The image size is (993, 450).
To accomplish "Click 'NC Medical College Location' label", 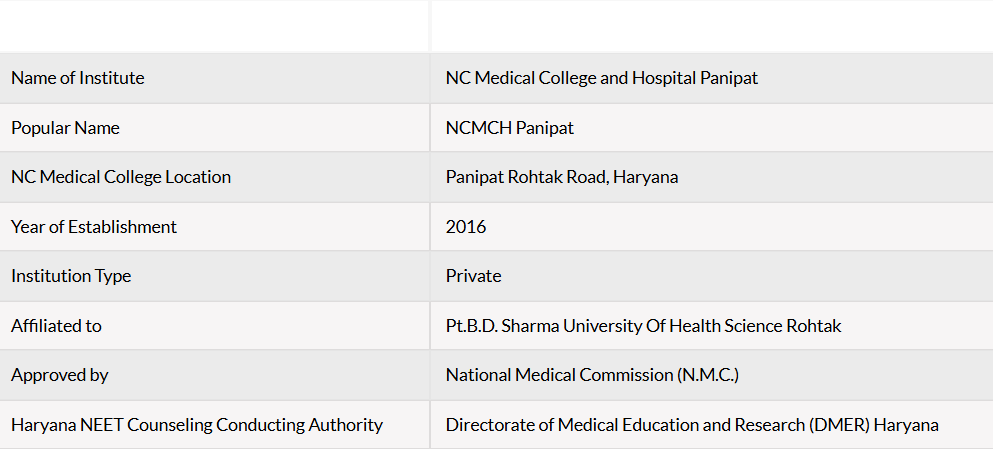I will [121, 177].
